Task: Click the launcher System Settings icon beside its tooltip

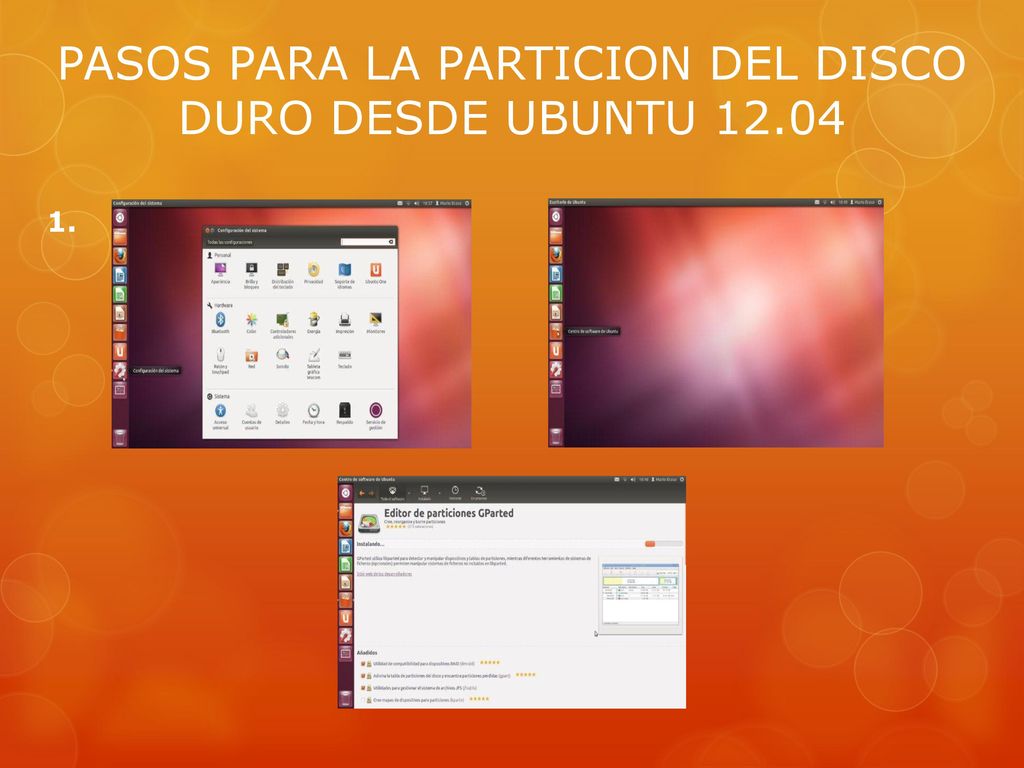Action: click(120, 370)
